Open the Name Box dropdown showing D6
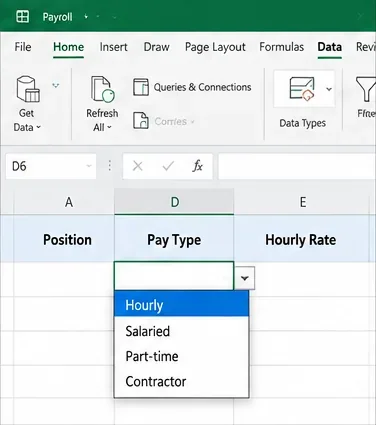 tap(89, 166)
